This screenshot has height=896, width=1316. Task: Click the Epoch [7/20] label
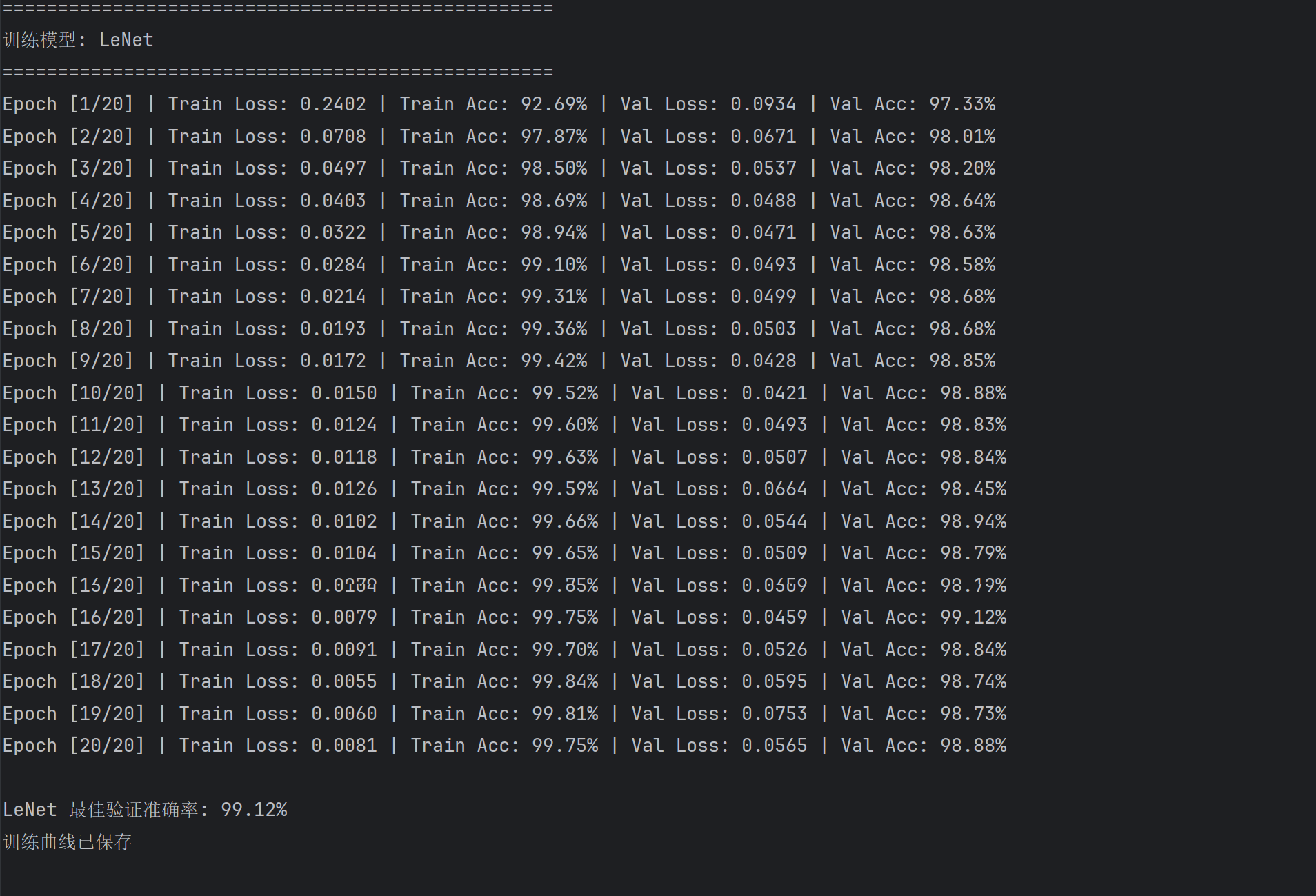[68, 297]
